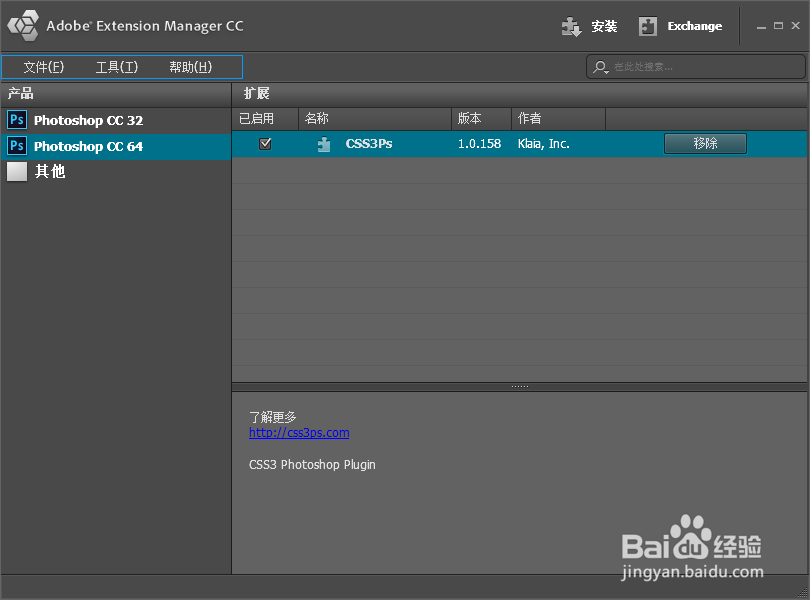Image resolution: width=810 pixels, height=600 pixels.
Task: Select 其他 in products list
Action: (x=116, y=172)
